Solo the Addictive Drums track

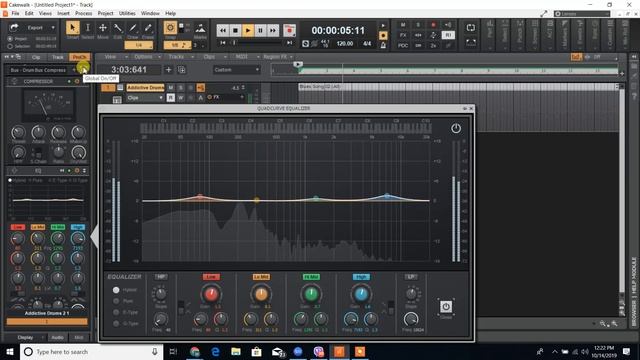(x=180, y=88)
